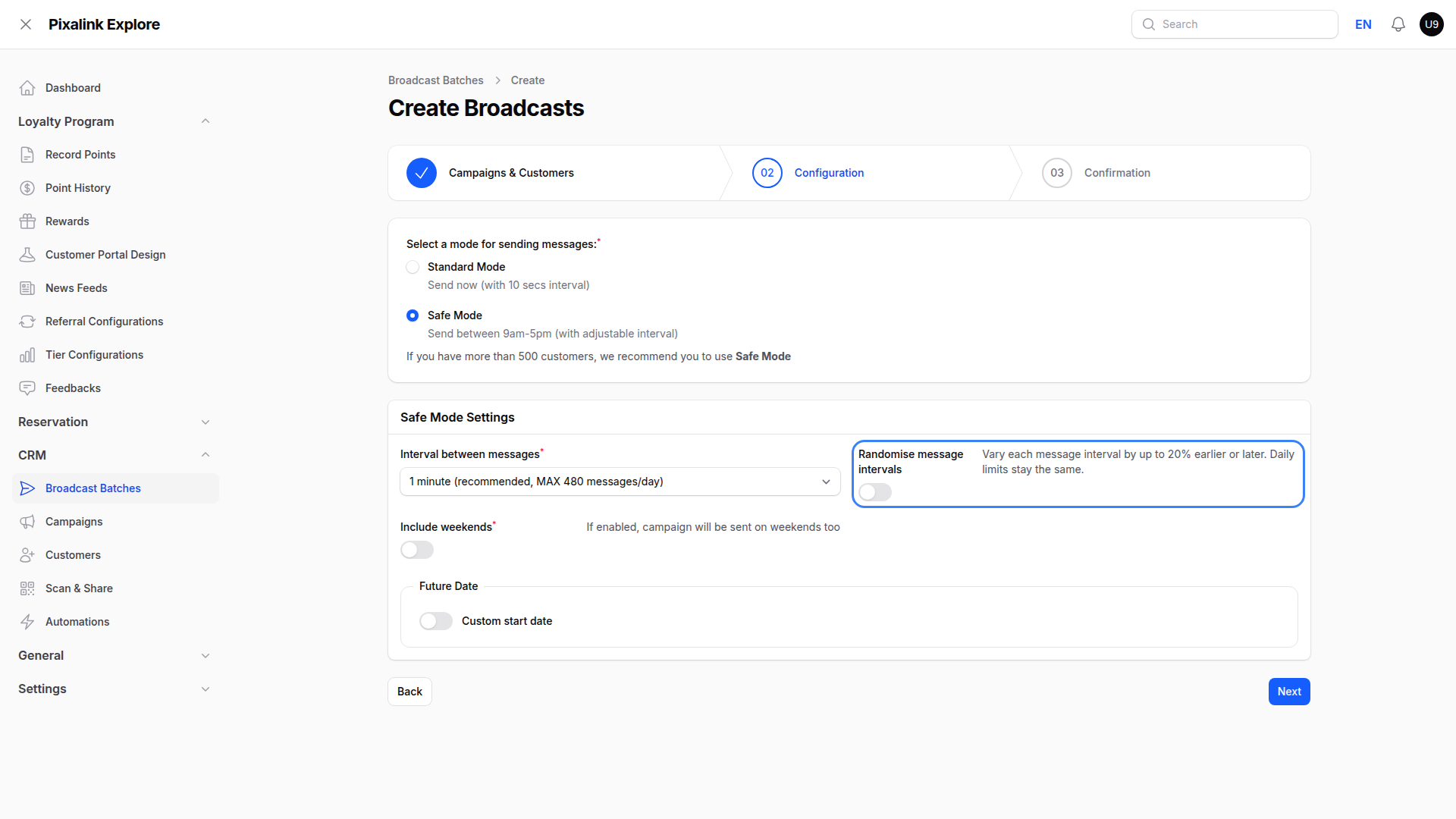Click the Customers user-plus icon
This screenshot has height=819, width=1456.
click(x=27, y=555)
